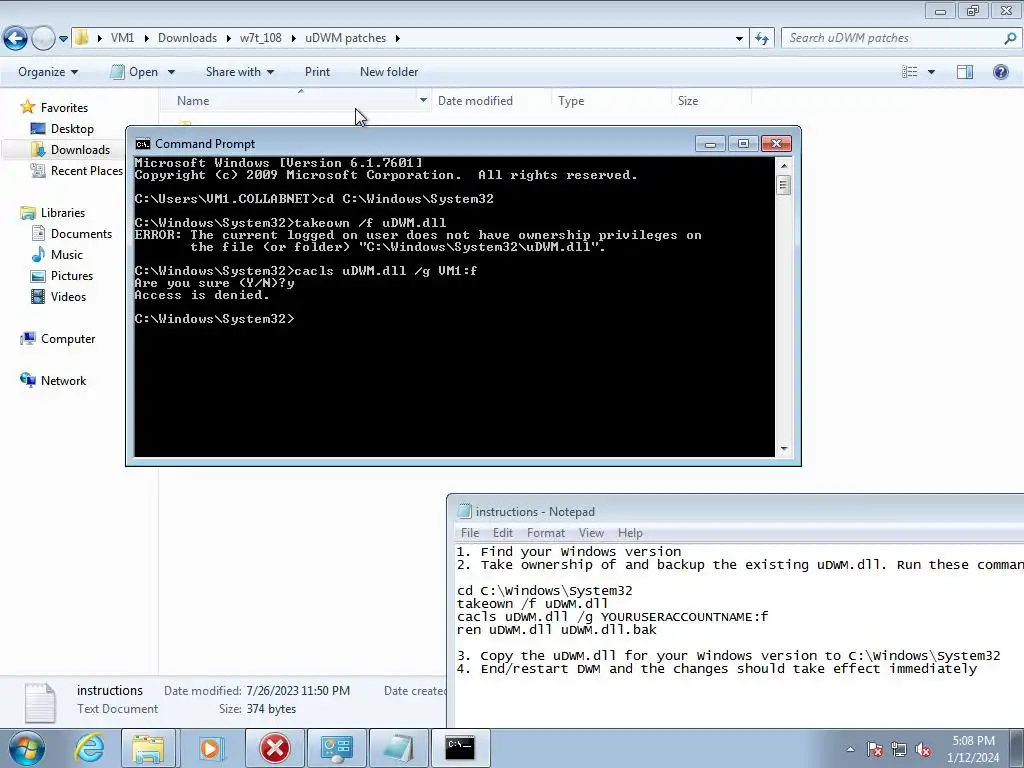Select uDWM patches breadcrumb
The width and height of the screenshot is (1024, 768).
345,39
